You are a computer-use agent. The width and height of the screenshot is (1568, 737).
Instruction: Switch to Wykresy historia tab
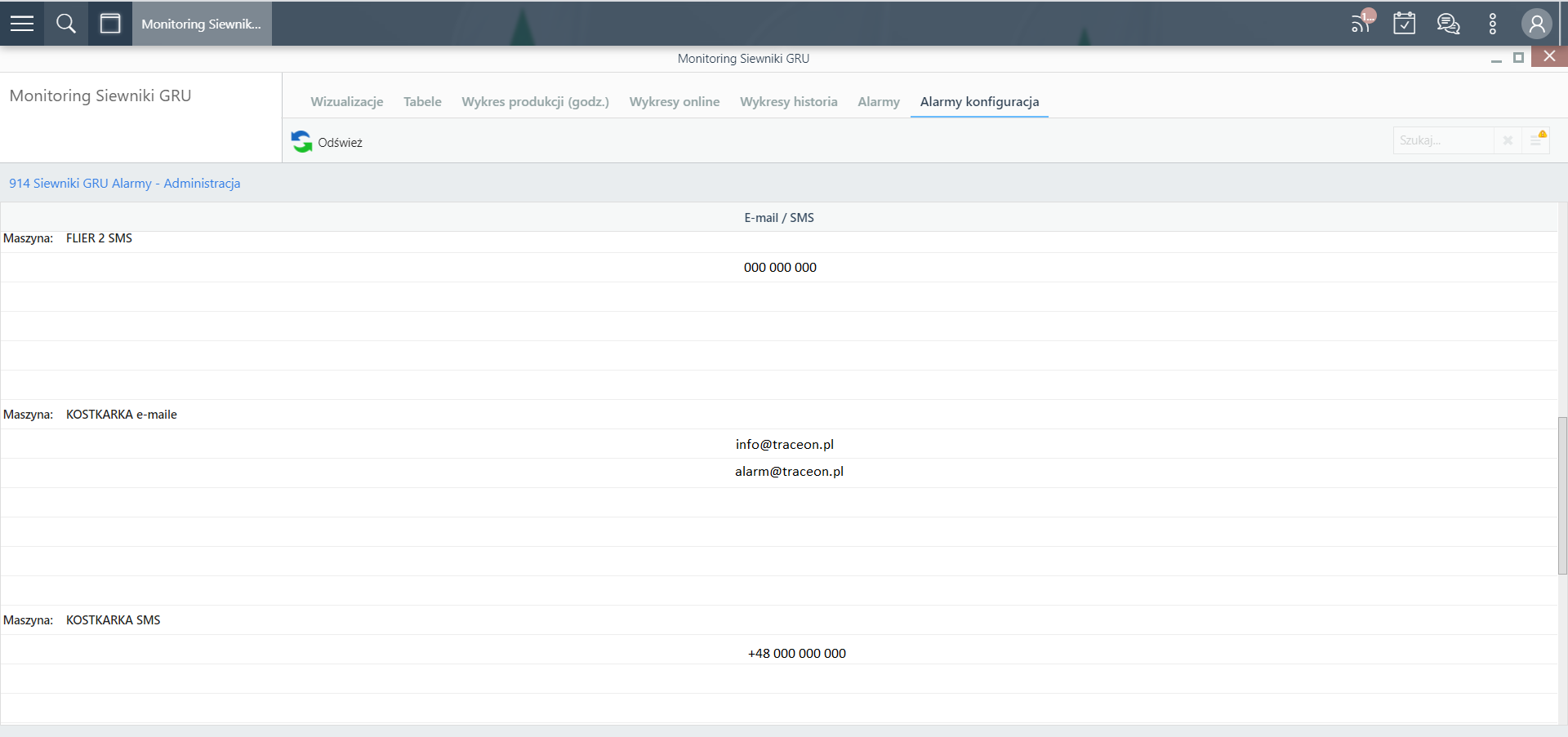click(x=789, y=102)
